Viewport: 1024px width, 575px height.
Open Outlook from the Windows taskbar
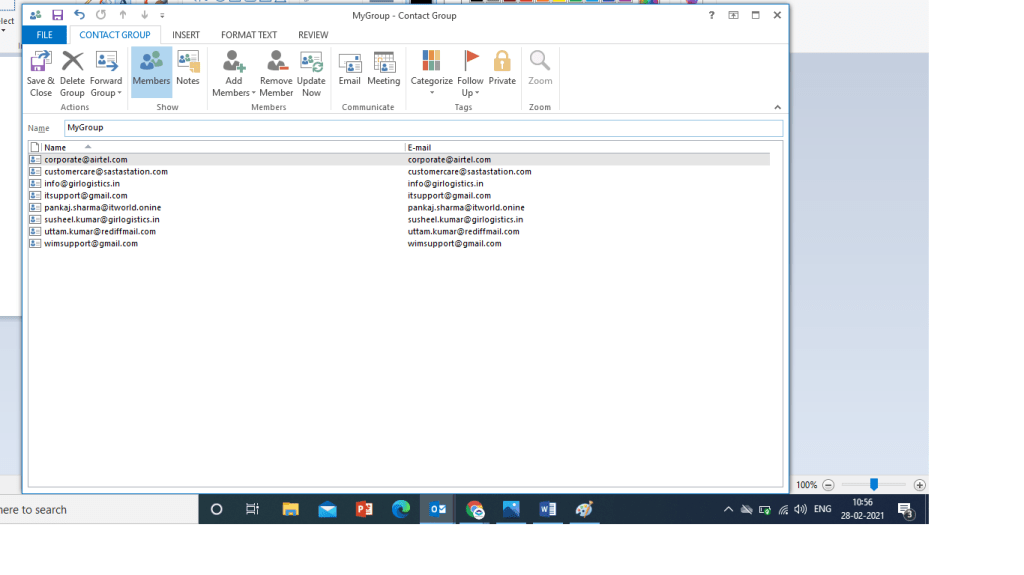(438, 509)
